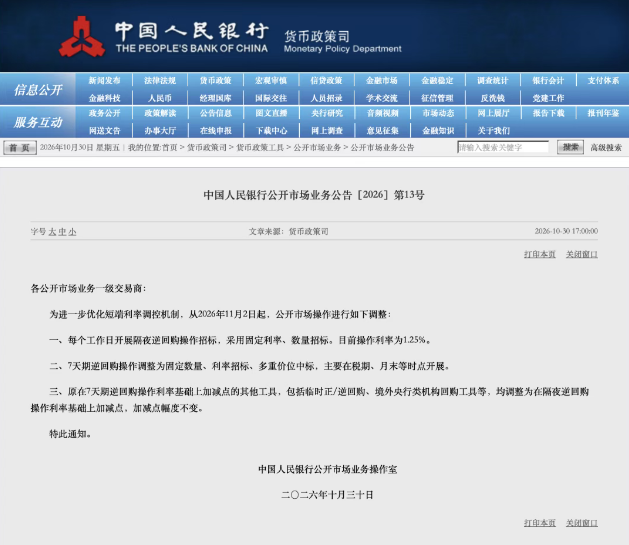This screenshot has width=629, height=545.
Task: Open the 意见征集 menu item
Action: (x=381, y=131)
